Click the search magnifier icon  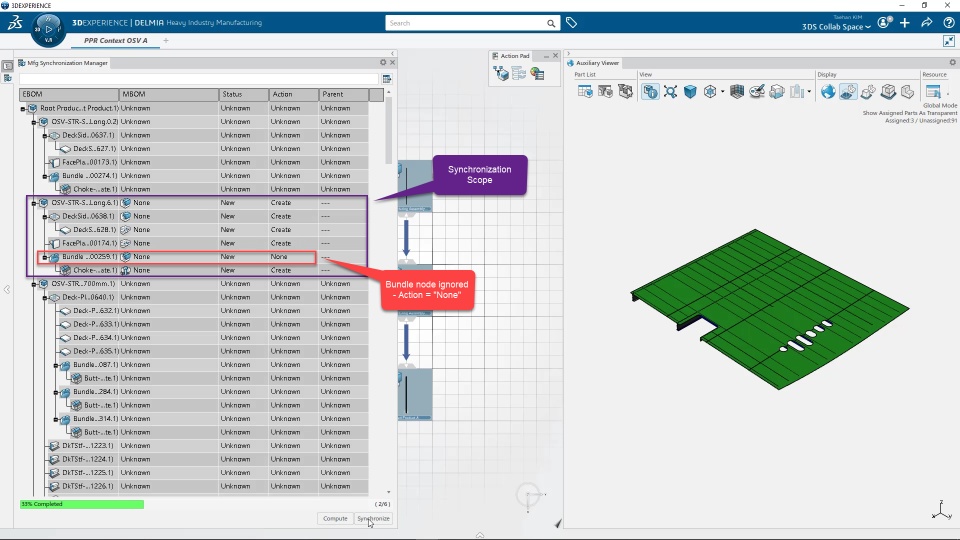[551, 23]
